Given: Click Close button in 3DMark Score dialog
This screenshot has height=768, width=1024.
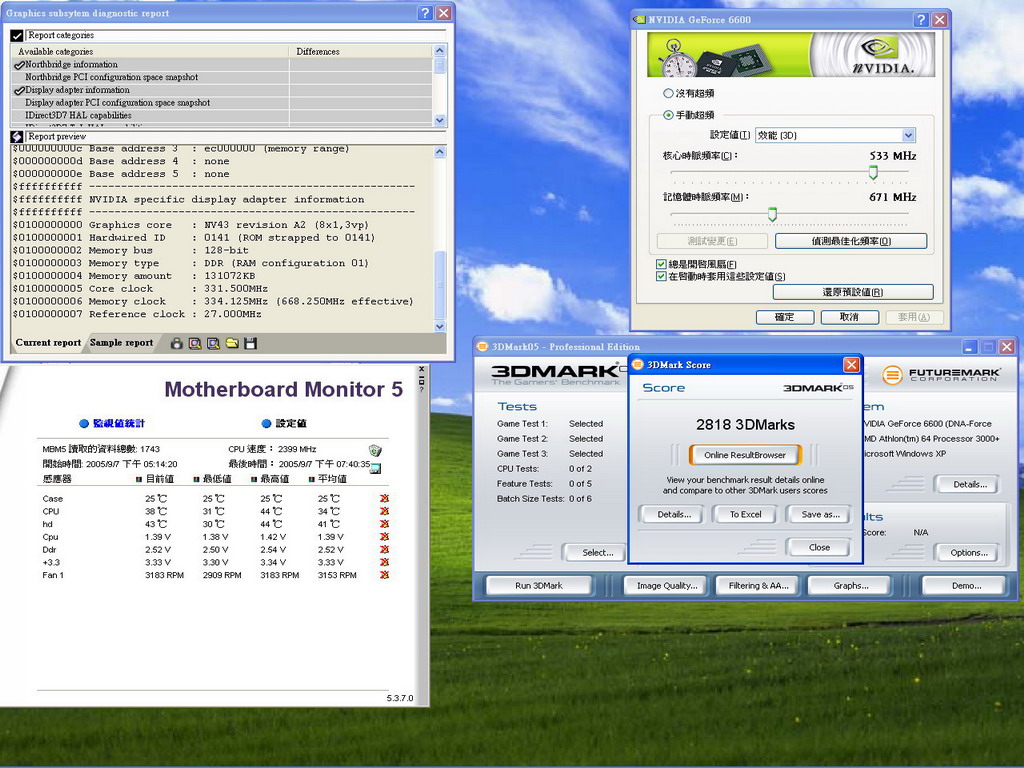Looking at the screenshot, I should 819,547.
